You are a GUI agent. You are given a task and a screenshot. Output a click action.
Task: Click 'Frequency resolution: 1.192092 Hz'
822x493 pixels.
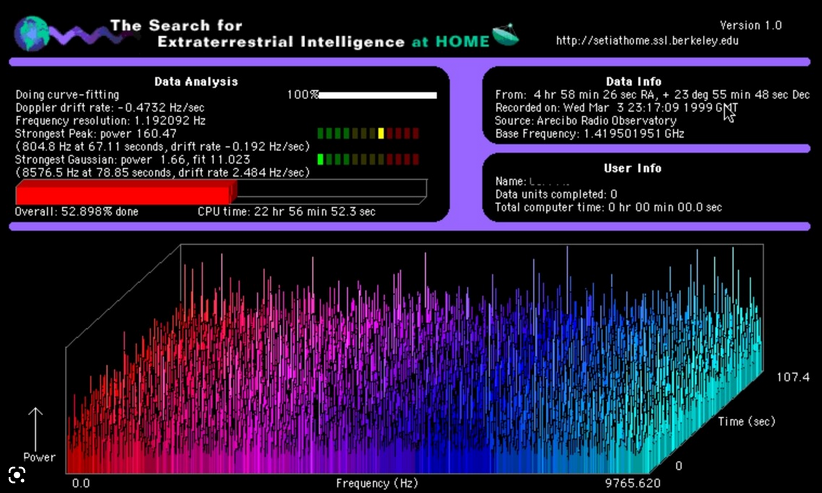click(x=110, y=121)
